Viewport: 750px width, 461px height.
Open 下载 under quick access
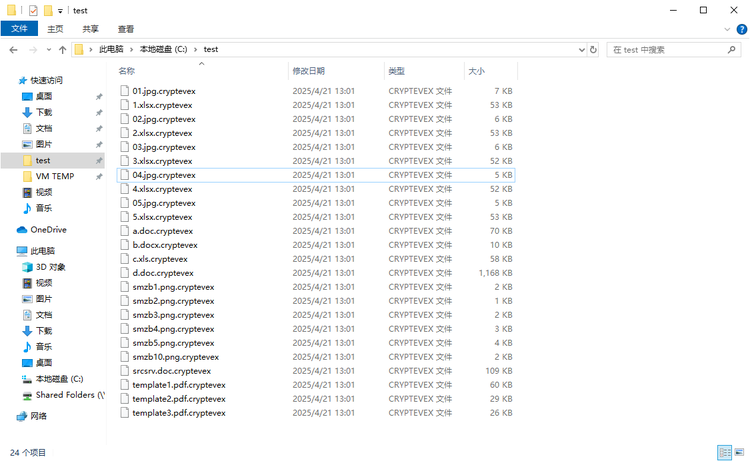point(44,112)
